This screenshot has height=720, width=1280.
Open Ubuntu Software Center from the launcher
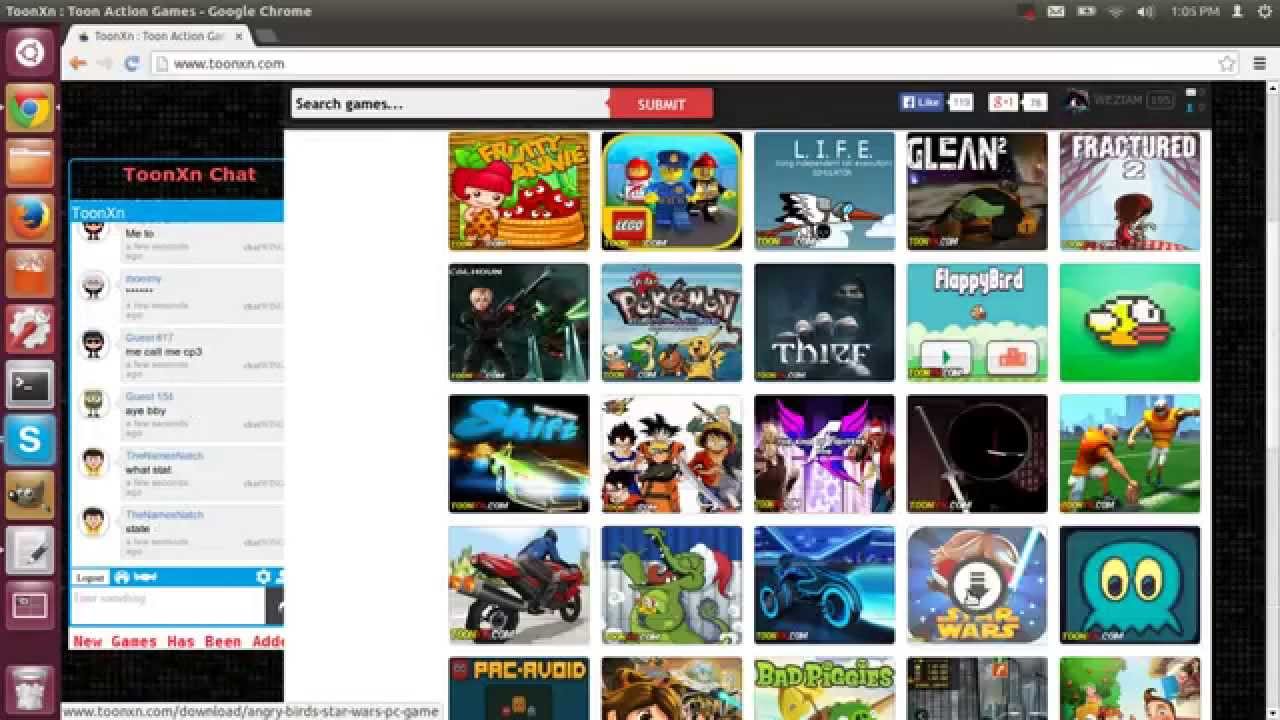[30, 273]
